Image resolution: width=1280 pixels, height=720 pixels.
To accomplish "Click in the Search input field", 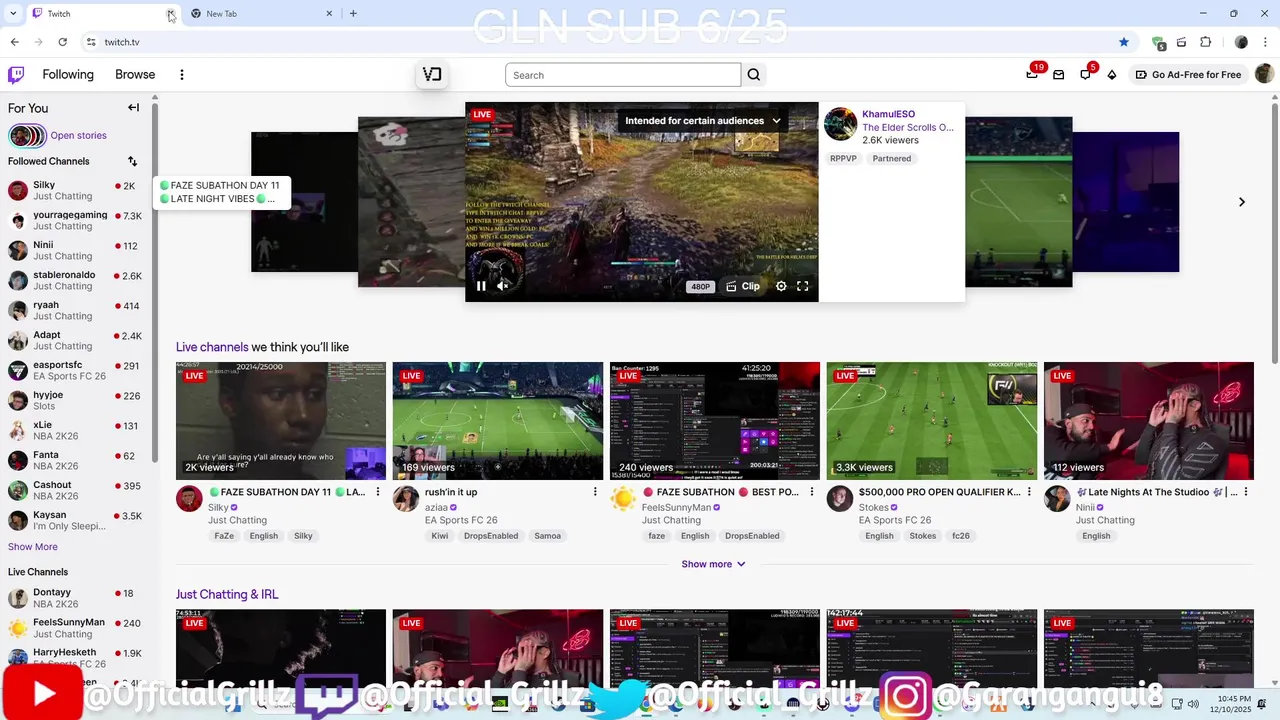I will [623, 75].
